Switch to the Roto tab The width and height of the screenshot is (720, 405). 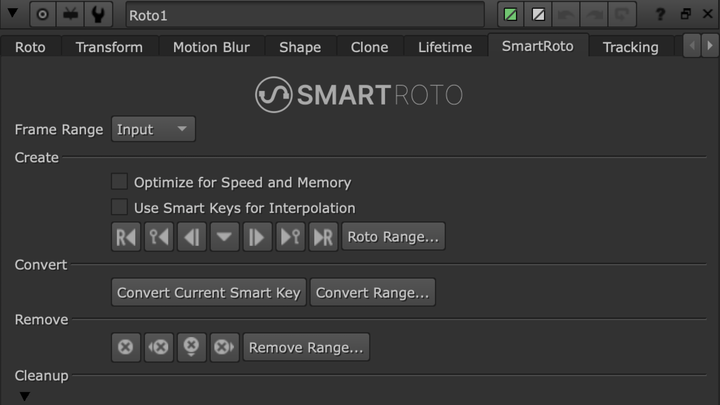coord(30,47)
